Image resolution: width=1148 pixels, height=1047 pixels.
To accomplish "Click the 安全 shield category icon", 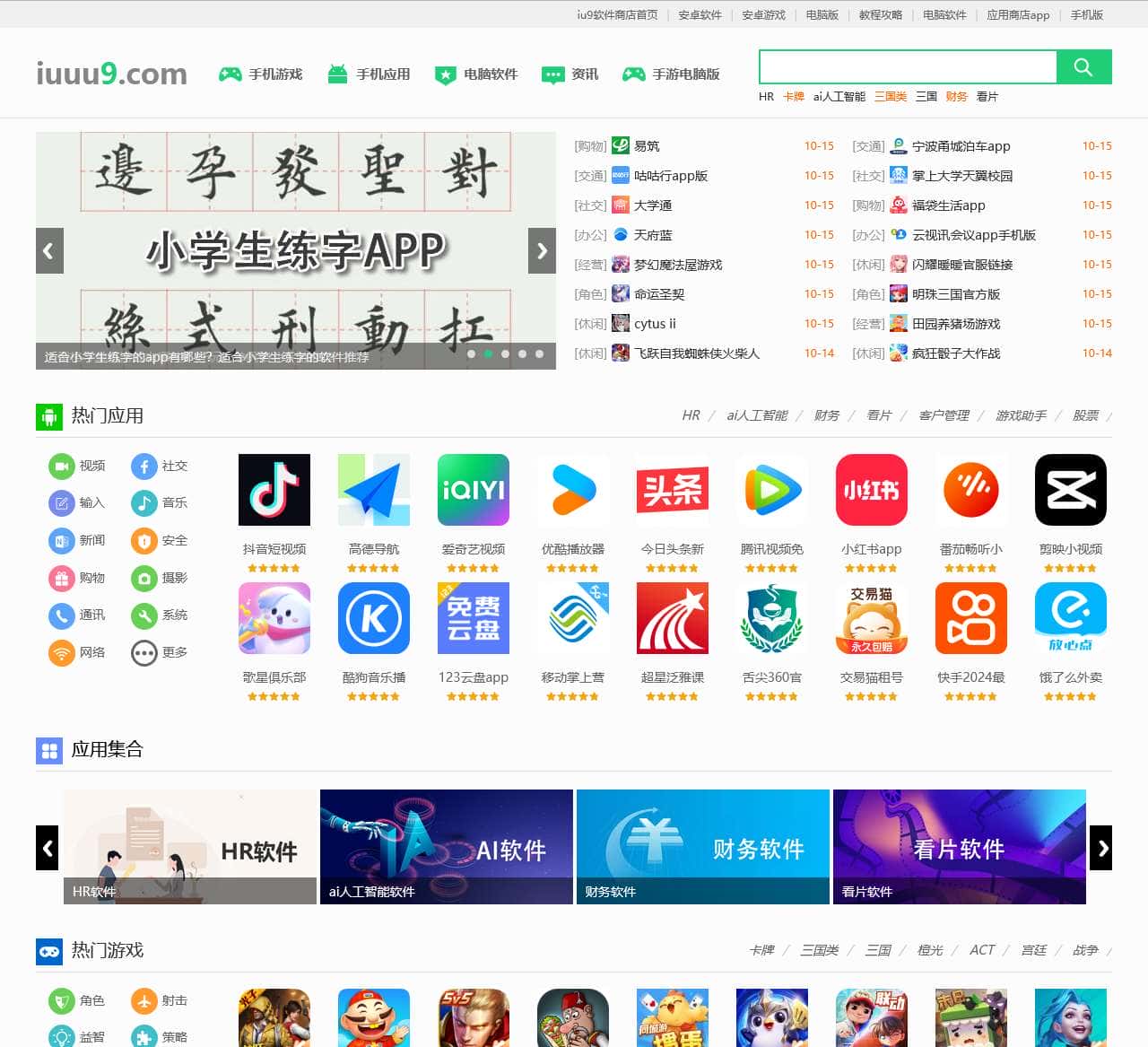I will (x=143, y=541).
